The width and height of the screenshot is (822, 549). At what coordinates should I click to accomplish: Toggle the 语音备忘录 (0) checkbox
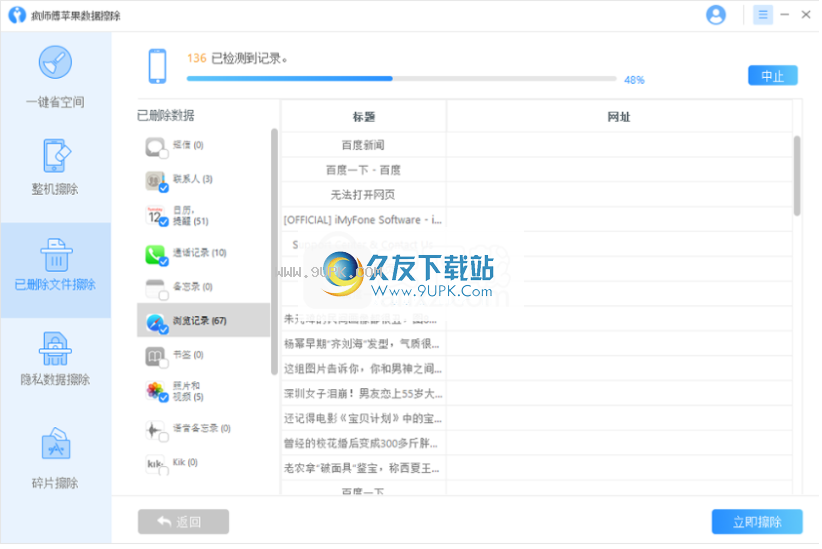tap(164, 438)
